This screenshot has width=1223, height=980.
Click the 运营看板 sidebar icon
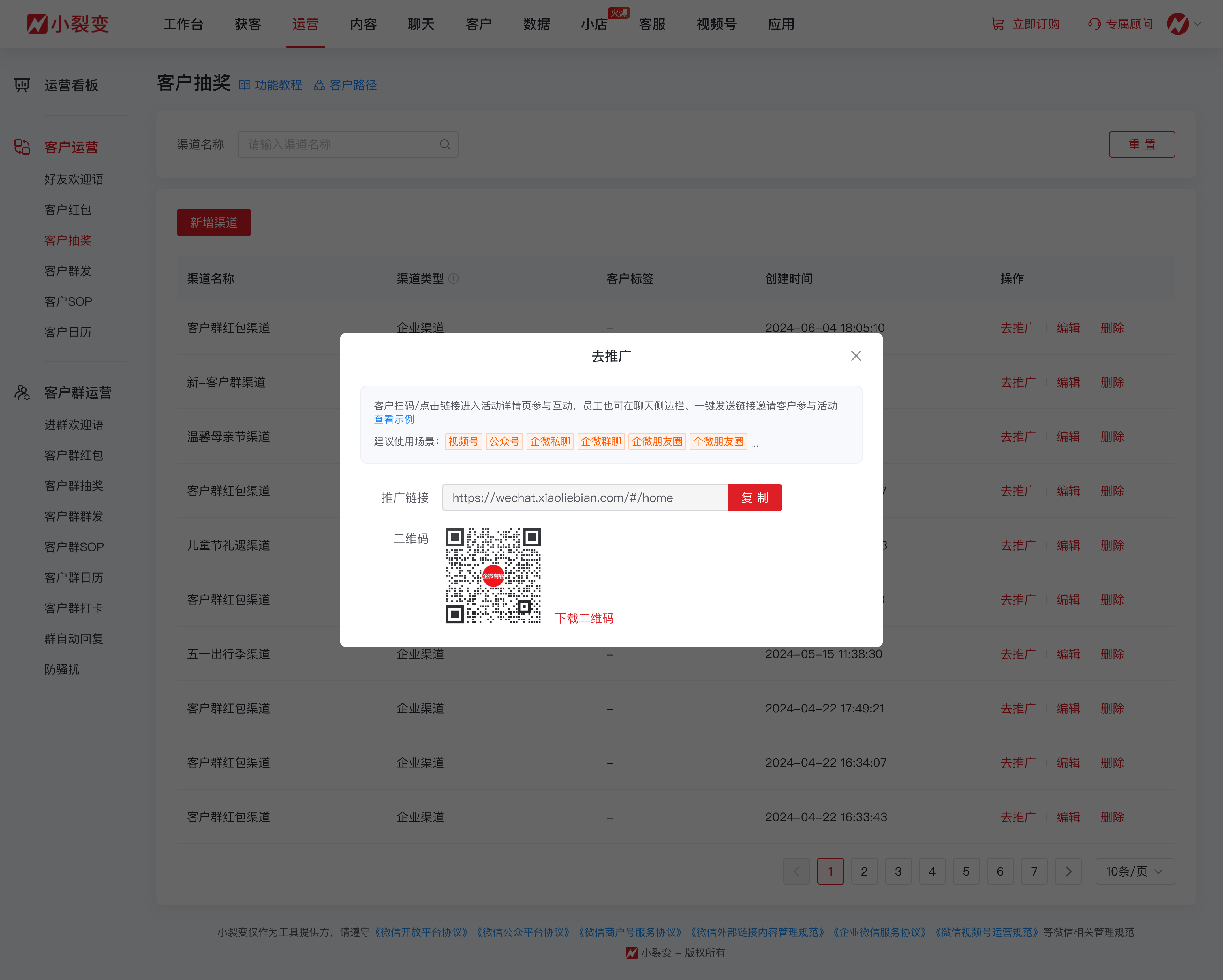coord(22,85)
